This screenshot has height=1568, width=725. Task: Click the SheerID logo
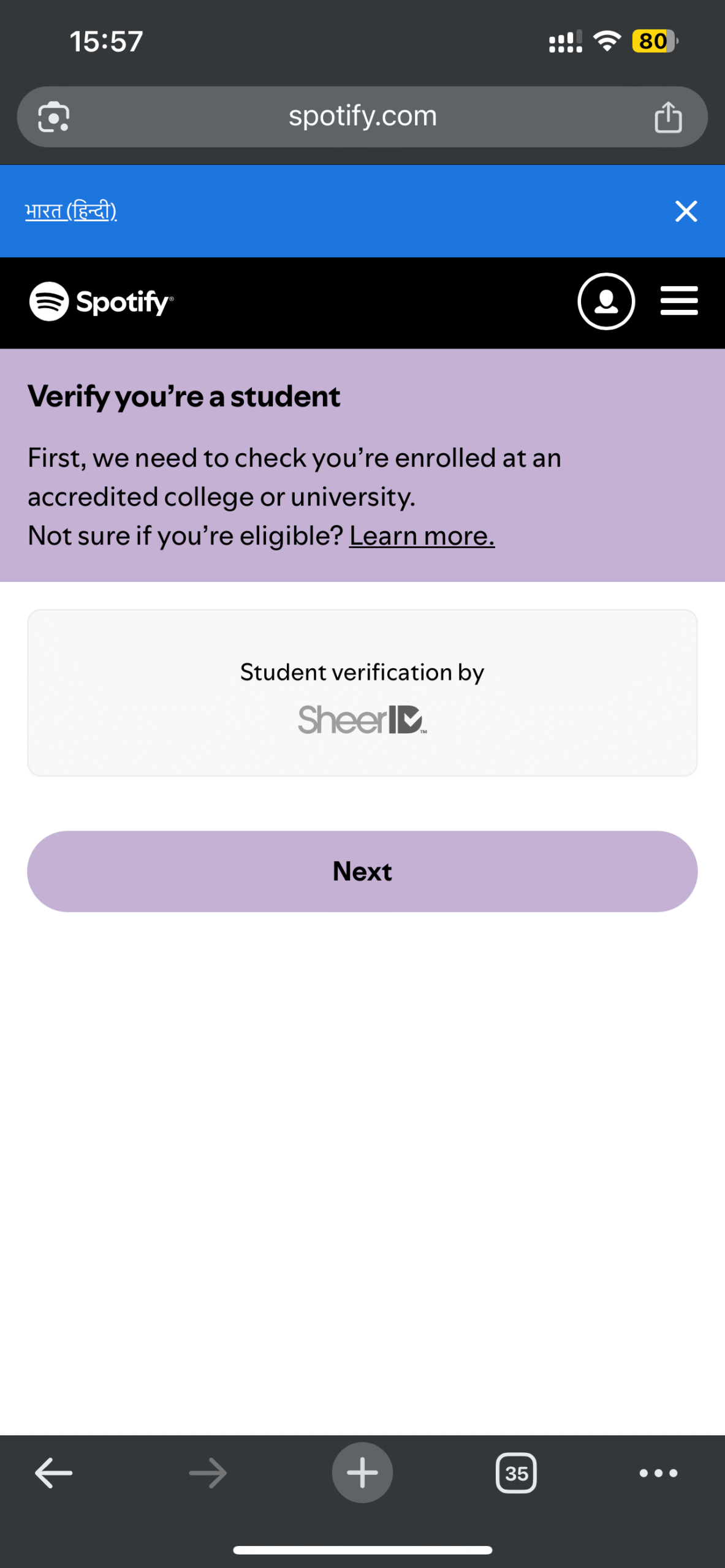(x=362, y=719)
